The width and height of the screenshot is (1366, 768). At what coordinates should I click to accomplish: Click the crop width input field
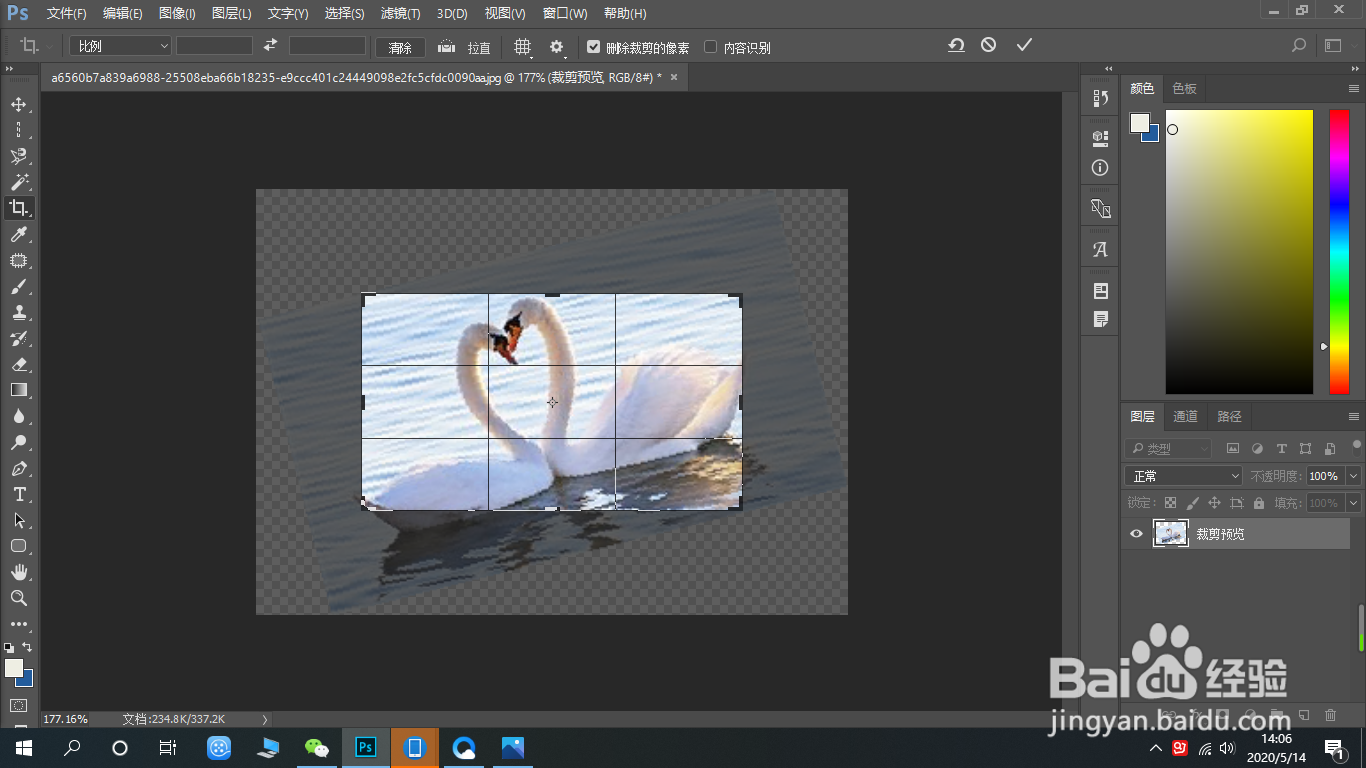[x=214, y=46]
